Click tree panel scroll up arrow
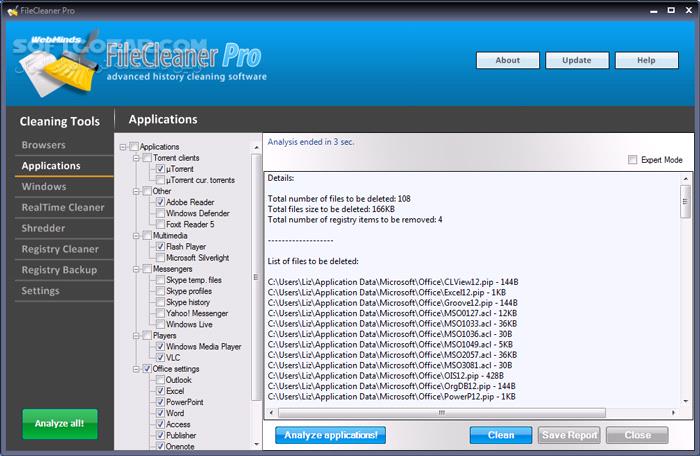700x456 pixels. coord(256,147)
